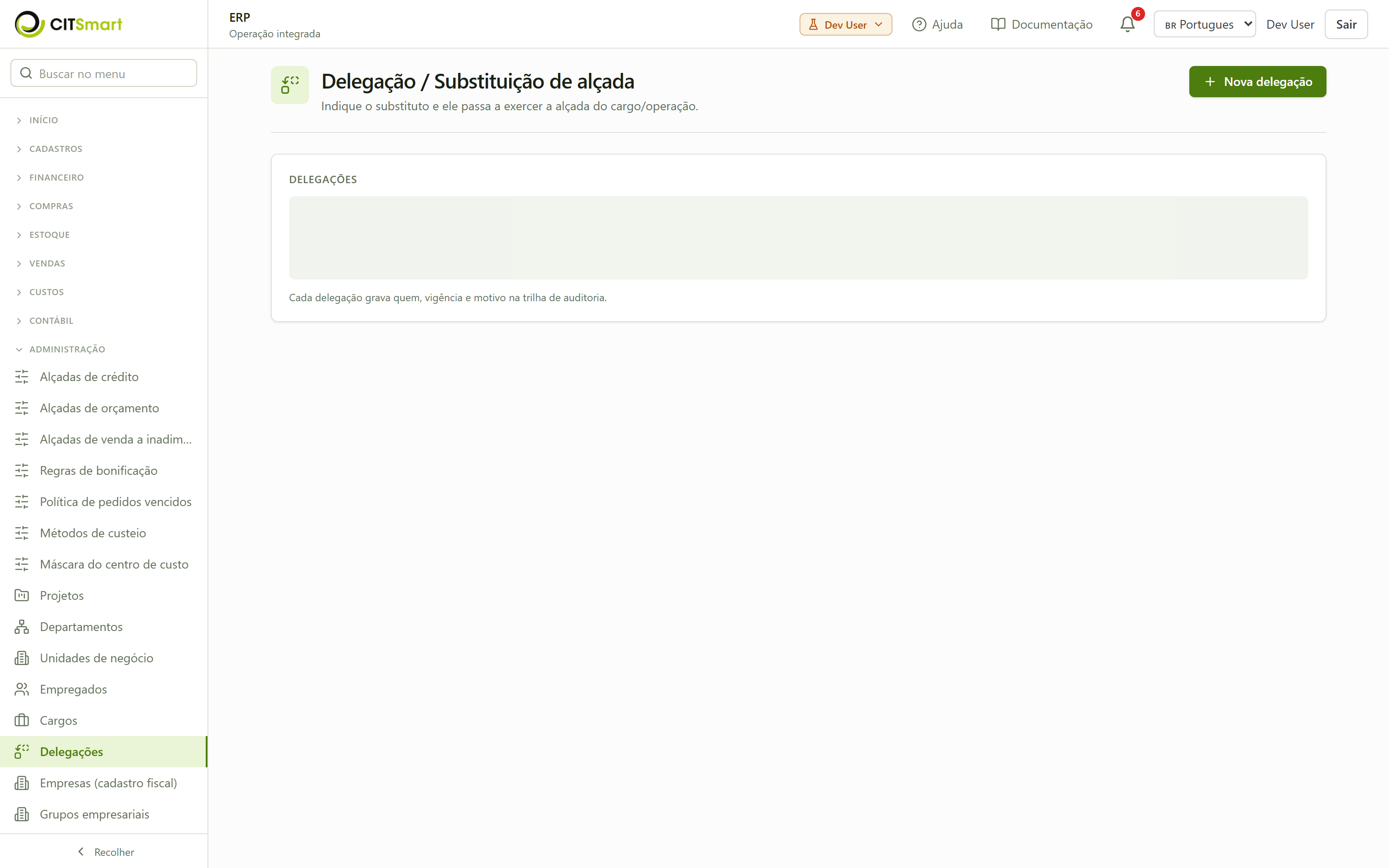Click the Ajuda help icon
1389x868 pixels.
tap(919, 24)
